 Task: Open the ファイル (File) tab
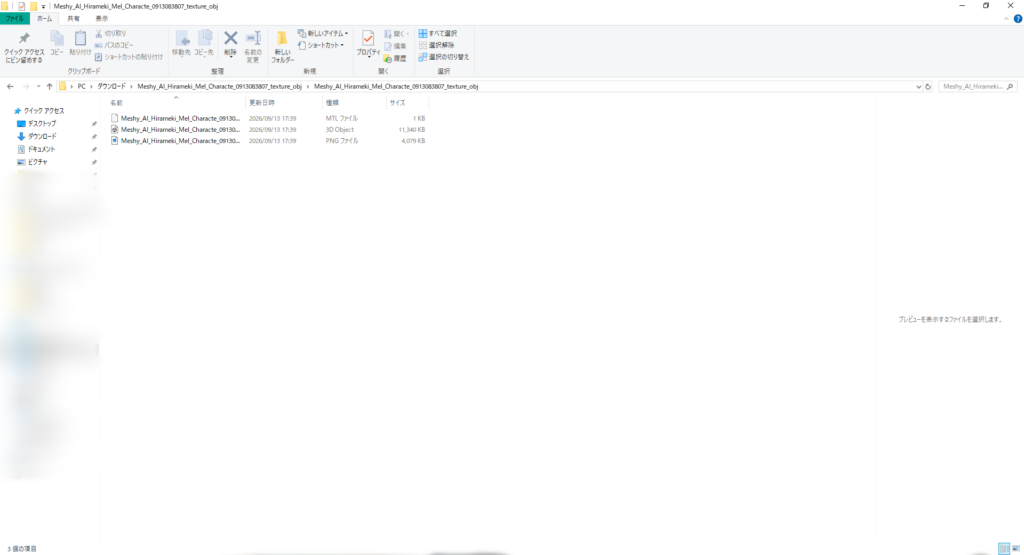pos(14,19)
